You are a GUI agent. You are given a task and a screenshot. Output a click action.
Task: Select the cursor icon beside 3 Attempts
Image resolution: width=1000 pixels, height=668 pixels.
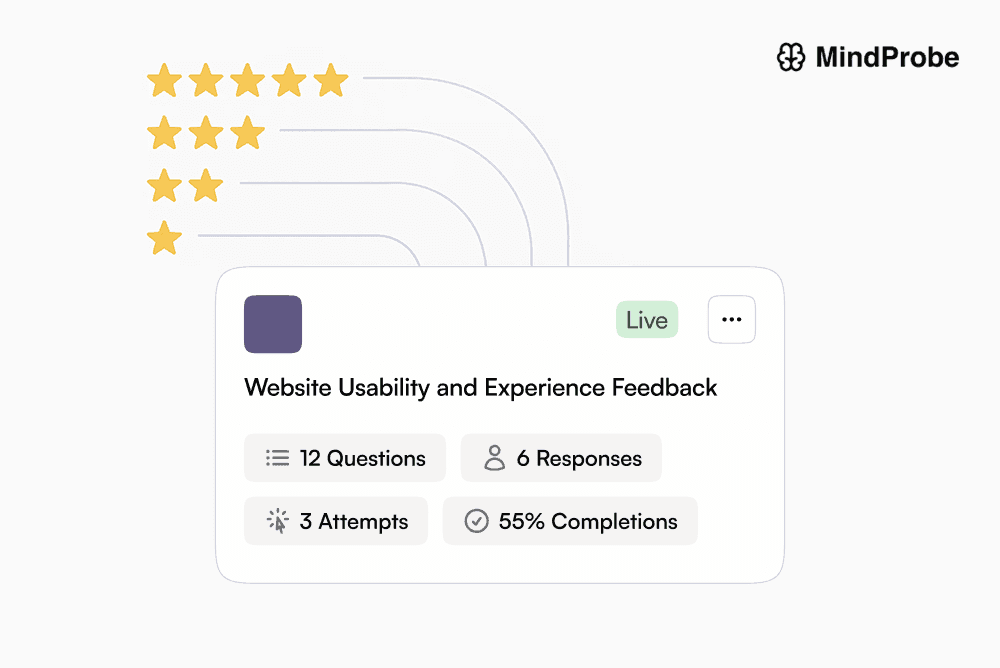coord(275,520)
